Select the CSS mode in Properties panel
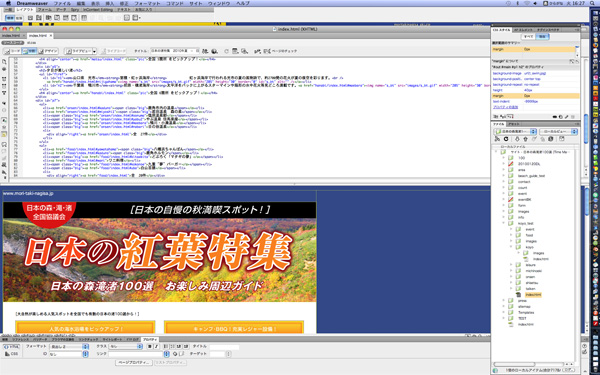The width and height of the screenshot is (600, 375). point(11,354)
